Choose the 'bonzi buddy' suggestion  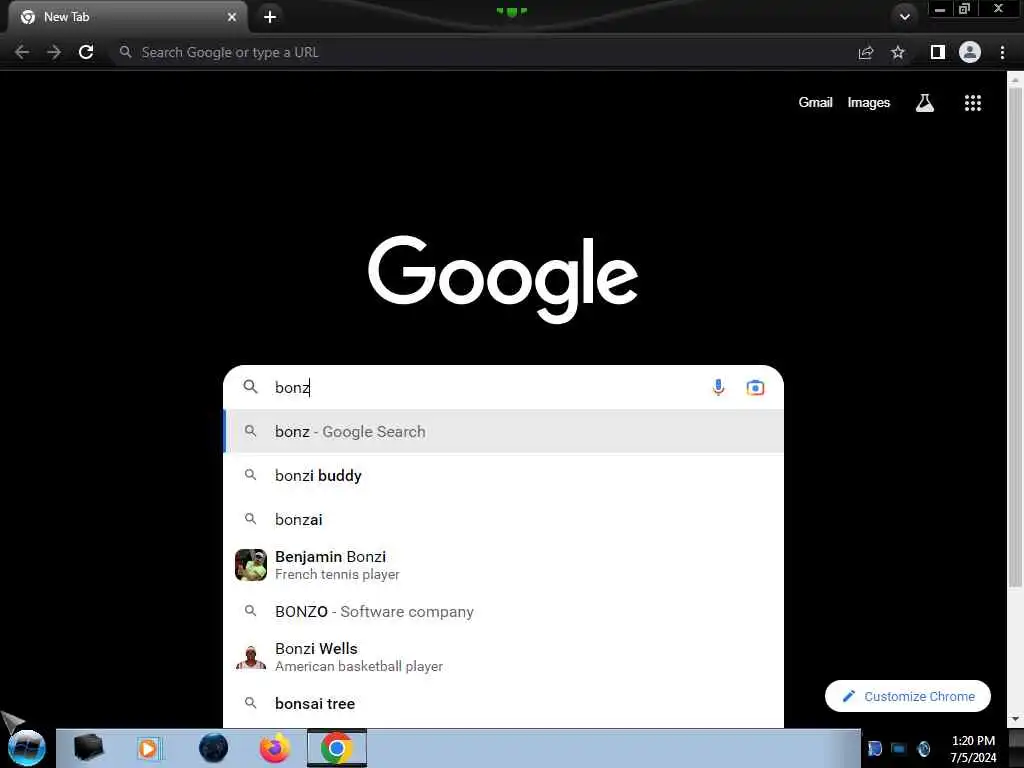click(504, 475)
